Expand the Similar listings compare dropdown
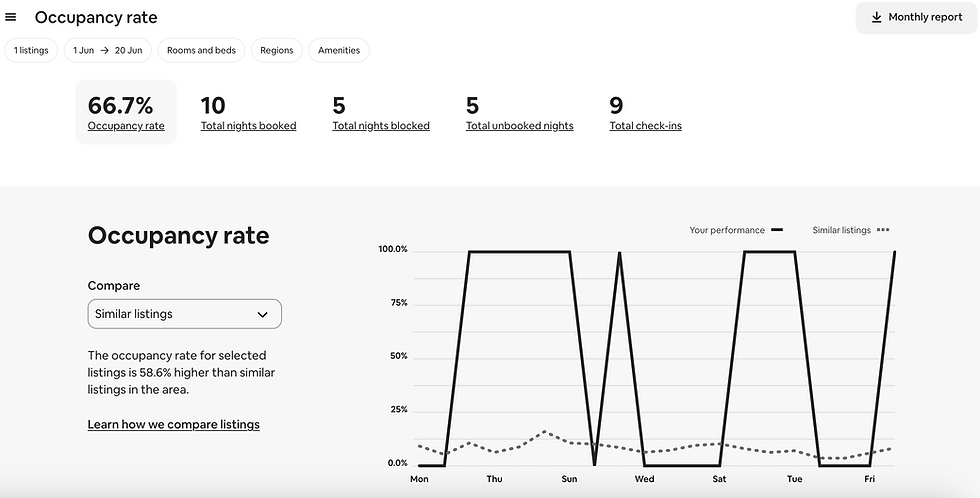 tap(184, 314)
